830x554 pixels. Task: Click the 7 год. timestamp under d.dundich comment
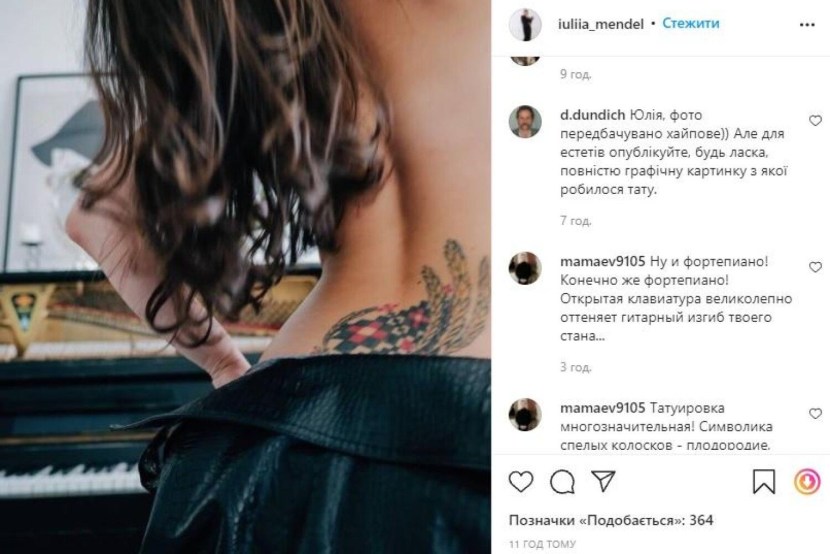(576, 221)
